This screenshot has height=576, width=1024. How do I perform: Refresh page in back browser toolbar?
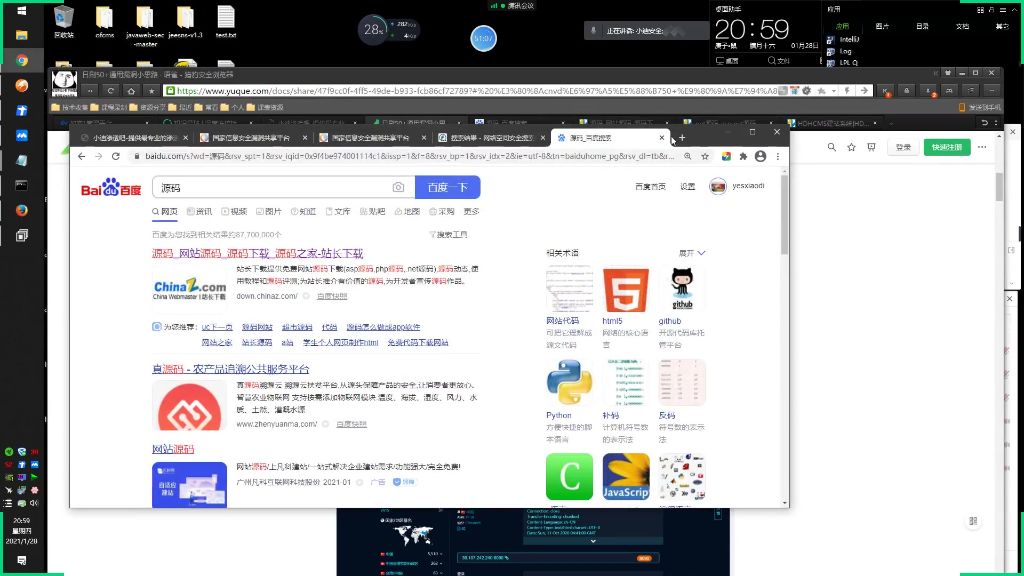tap(110, 91)
